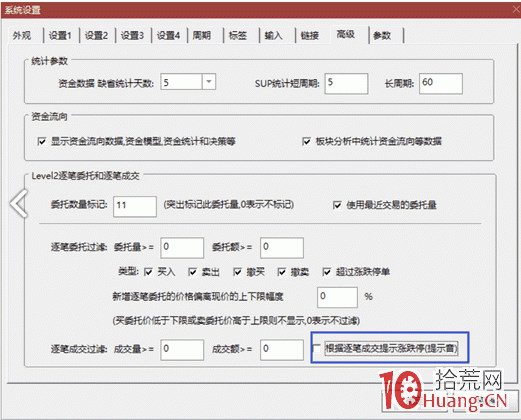Click the 成交额>= input field

tap(282, 350)
